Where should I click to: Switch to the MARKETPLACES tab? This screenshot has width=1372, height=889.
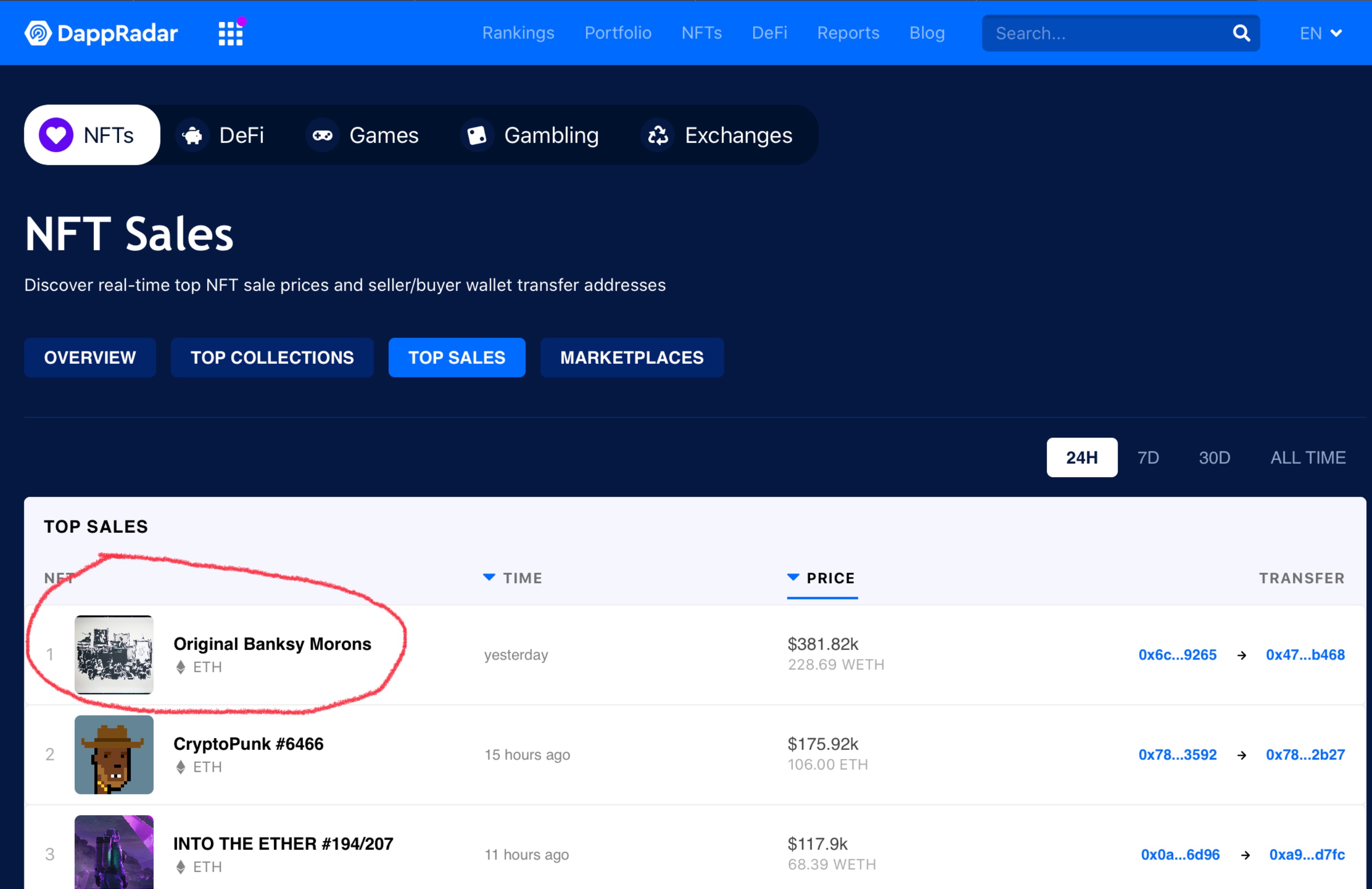pyautogui.click(x=632, y=357)
